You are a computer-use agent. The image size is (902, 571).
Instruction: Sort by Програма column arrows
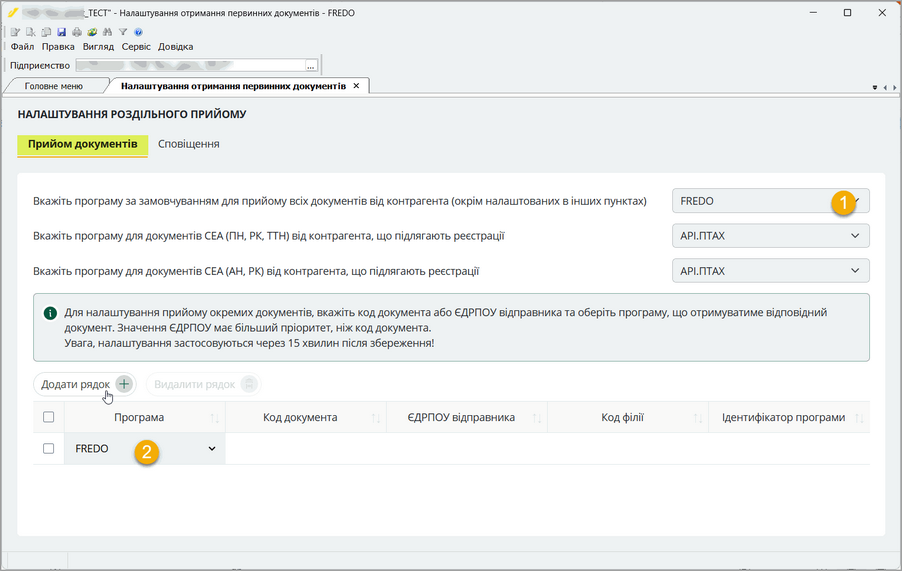[215, 418]
